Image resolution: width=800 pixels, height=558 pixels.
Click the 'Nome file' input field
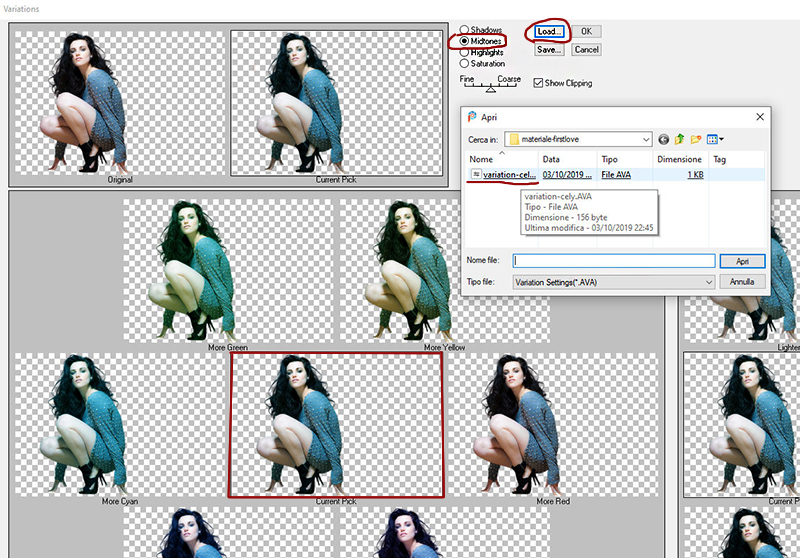click(x=614, y=261)
